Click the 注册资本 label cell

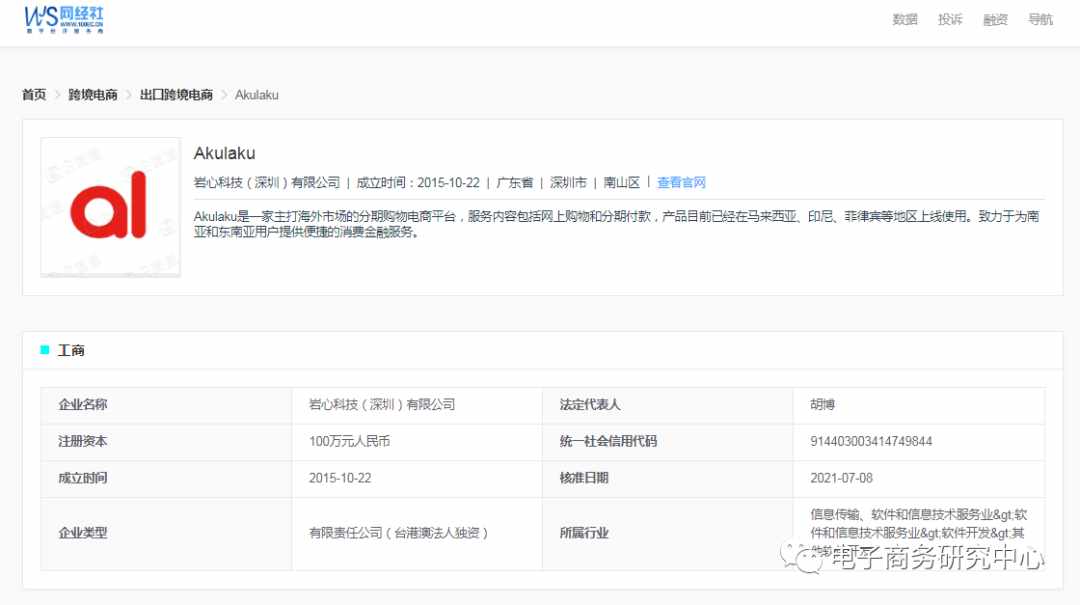tap(166, 442)
